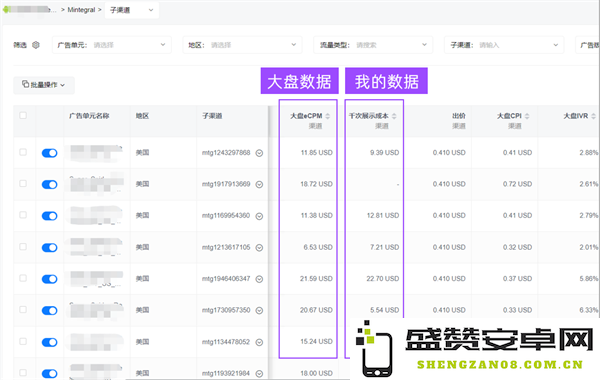Viewport: 600px width, 380px height.
Task: Click the 18.72 USD eCPM value
Action: click(316, 184)
